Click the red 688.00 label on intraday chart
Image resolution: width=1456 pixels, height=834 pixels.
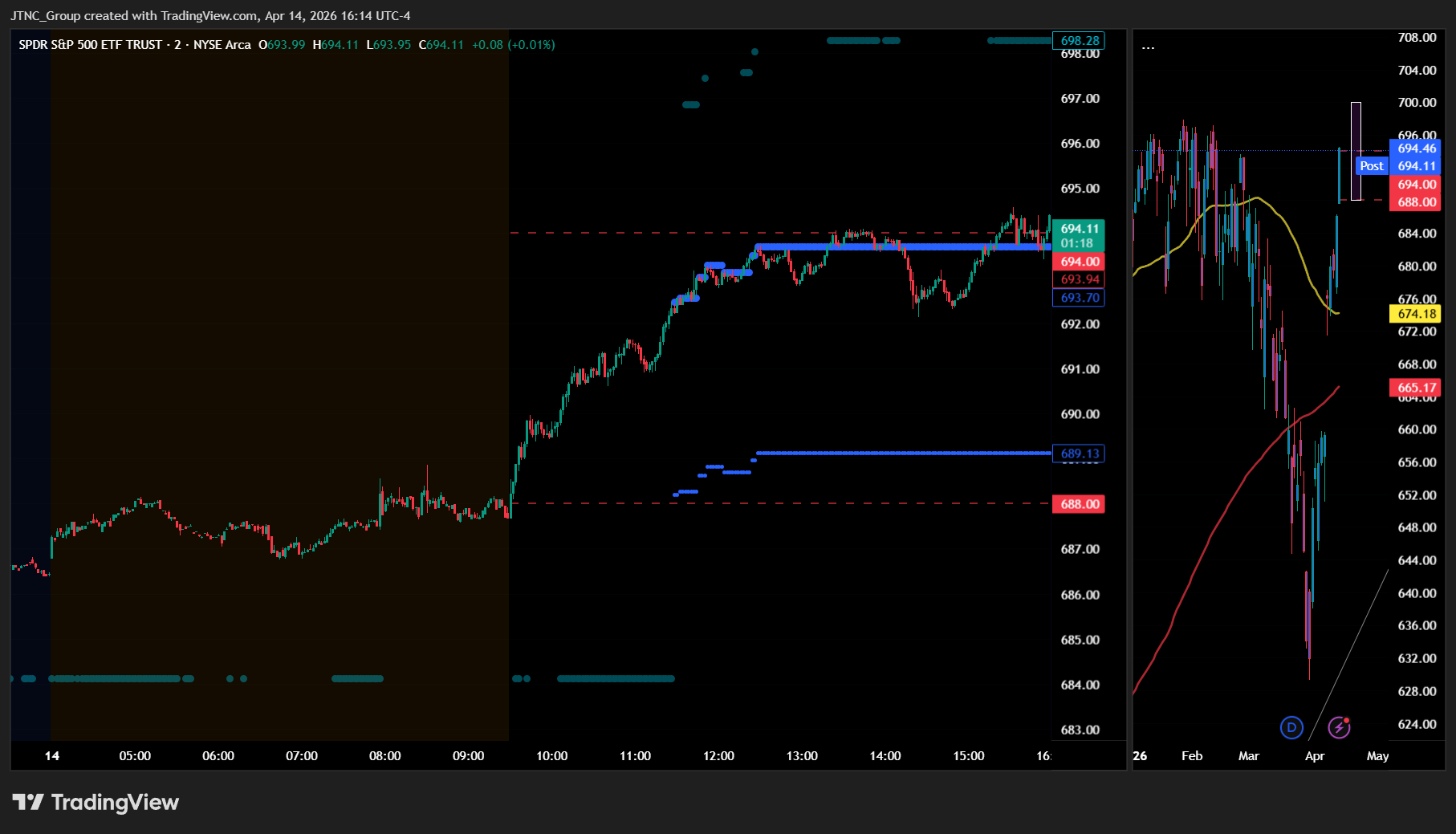click(x=1079, y=504)
